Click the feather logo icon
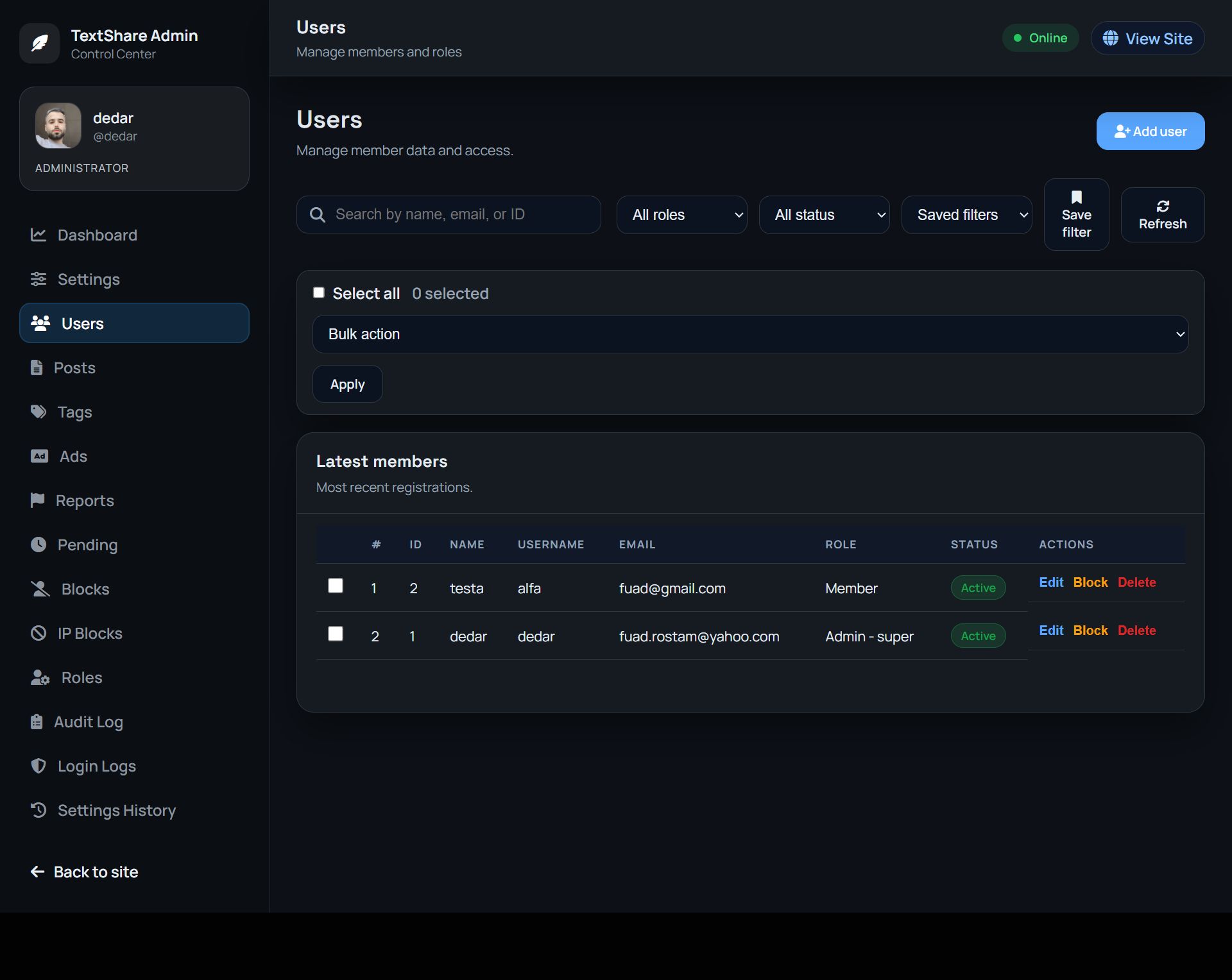Image resolution: width=1232 pixels, height=980 pixels. (x=40, y=44)
